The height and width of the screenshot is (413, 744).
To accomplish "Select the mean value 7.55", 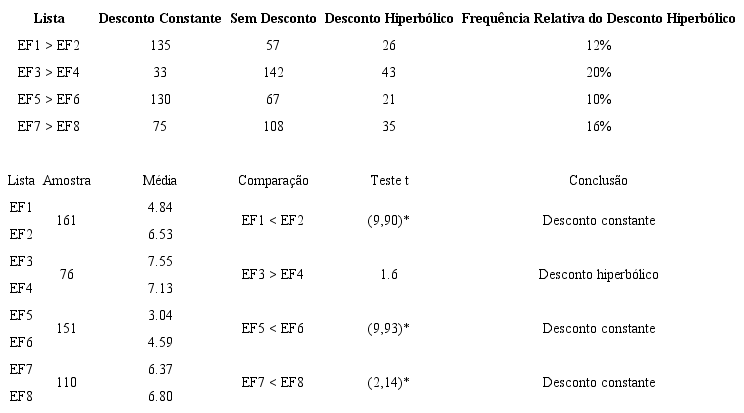I will tap(160, 261).
